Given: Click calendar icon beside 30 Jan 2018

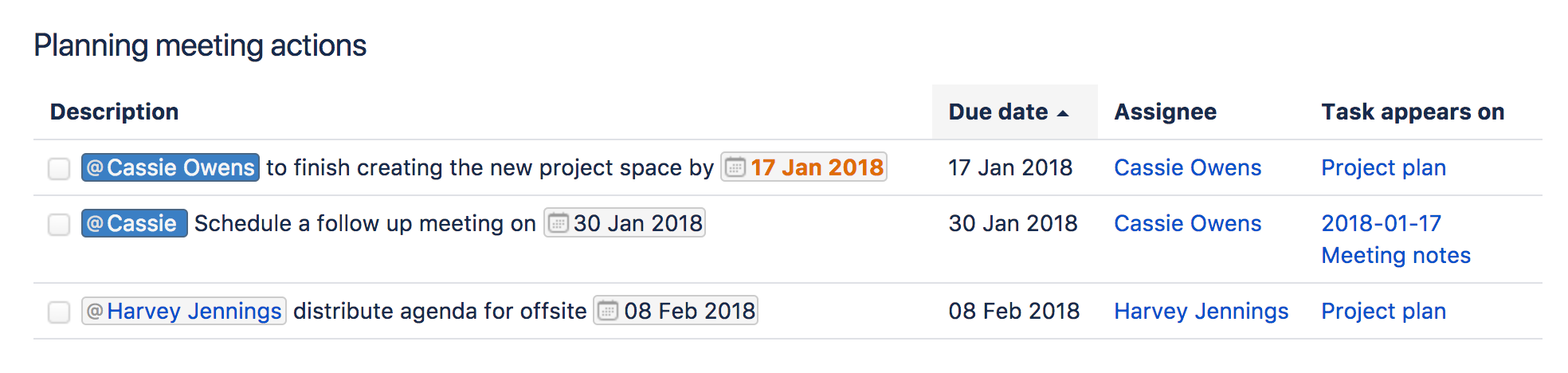Looking at the screenshot, I should point(559,223).
